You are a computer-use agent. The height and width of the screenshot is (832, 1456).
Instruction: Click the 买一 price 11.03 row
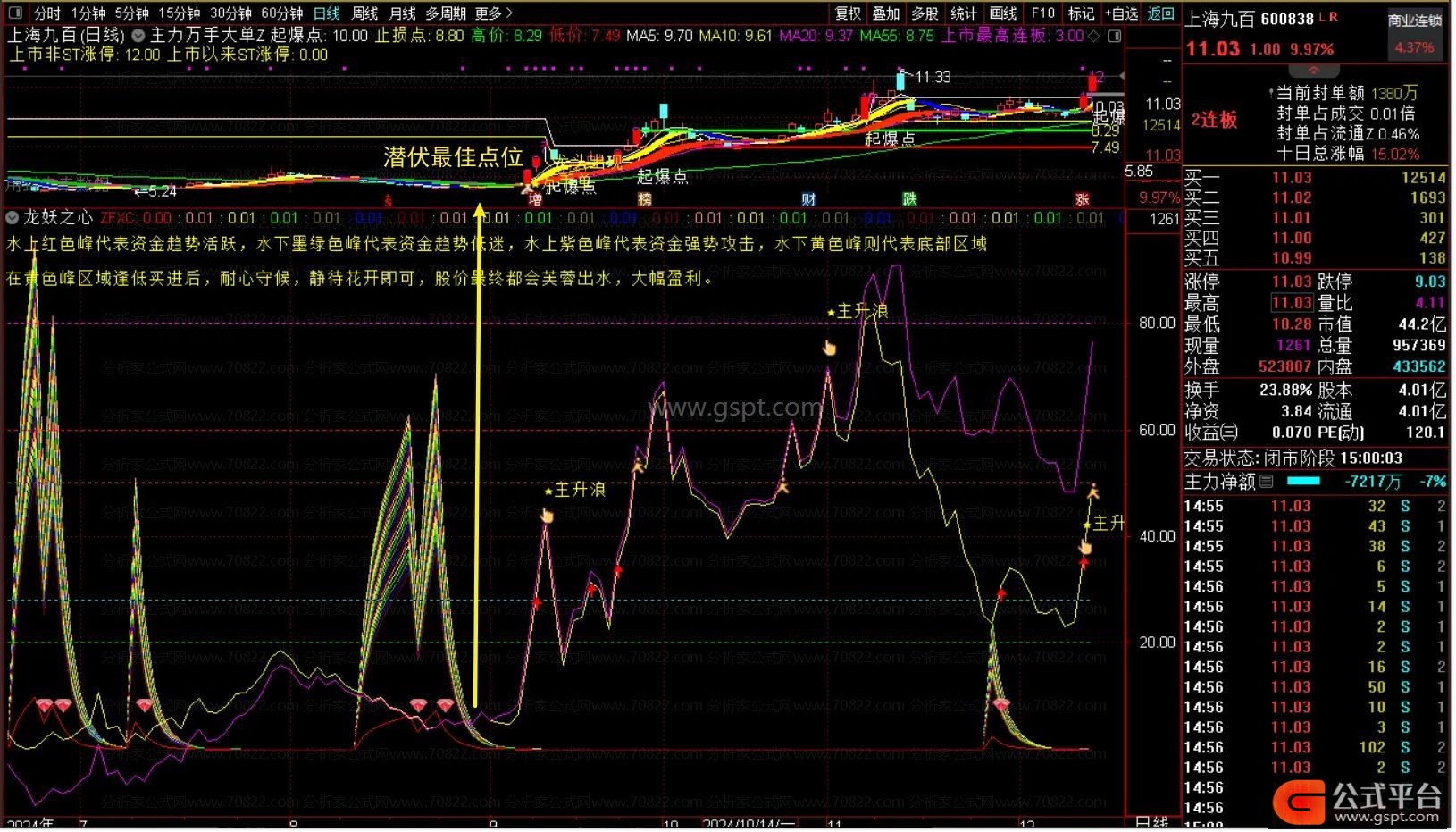[x=1314, y=178]
